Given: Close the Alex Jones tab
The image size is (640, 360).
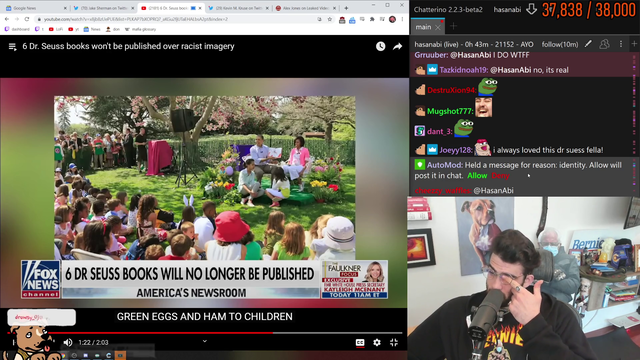Looking at the screenshot, I should pos(334,8).
